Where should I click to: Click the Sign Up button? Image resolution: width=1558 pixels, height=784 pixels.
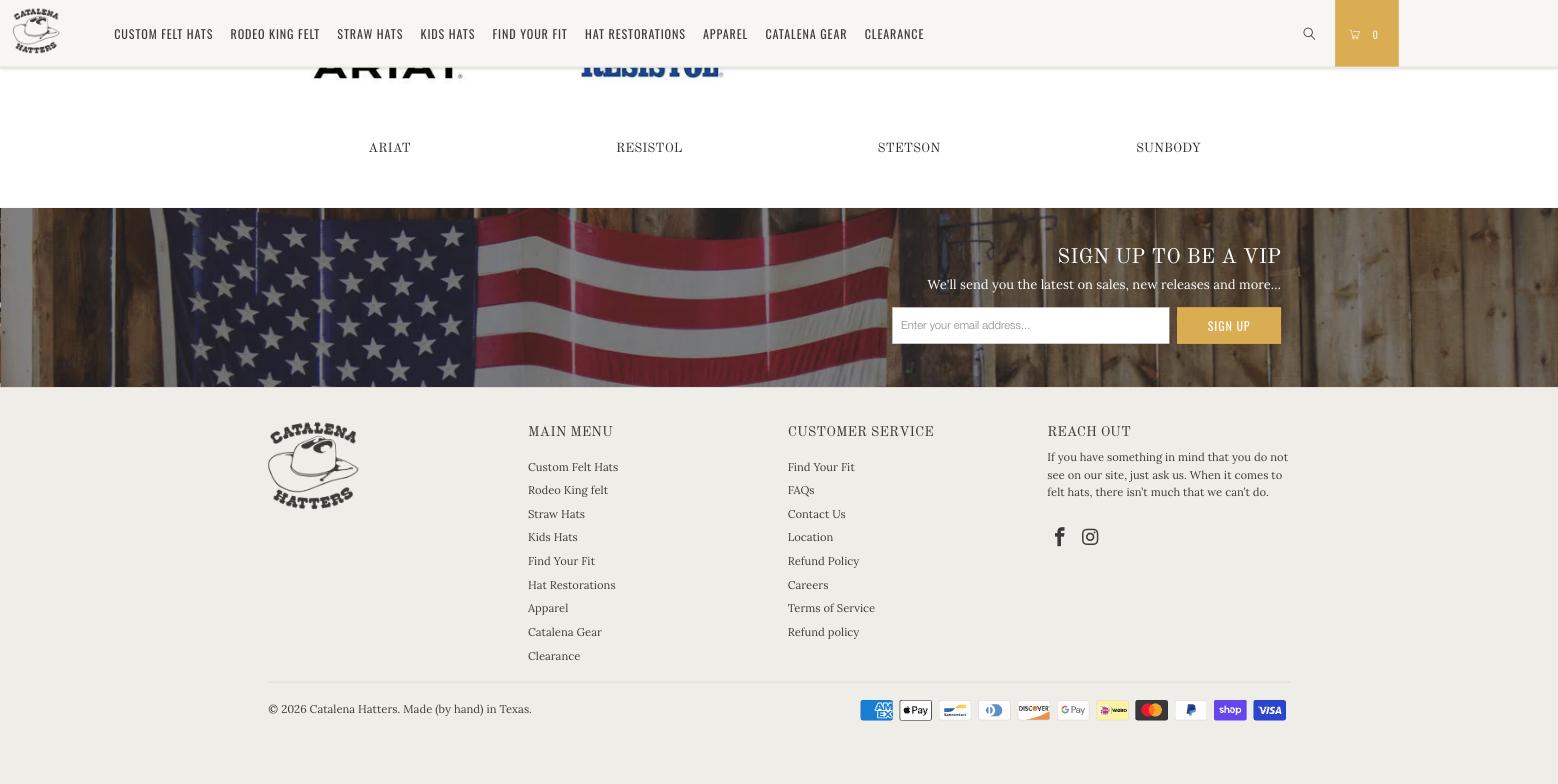1228,325
